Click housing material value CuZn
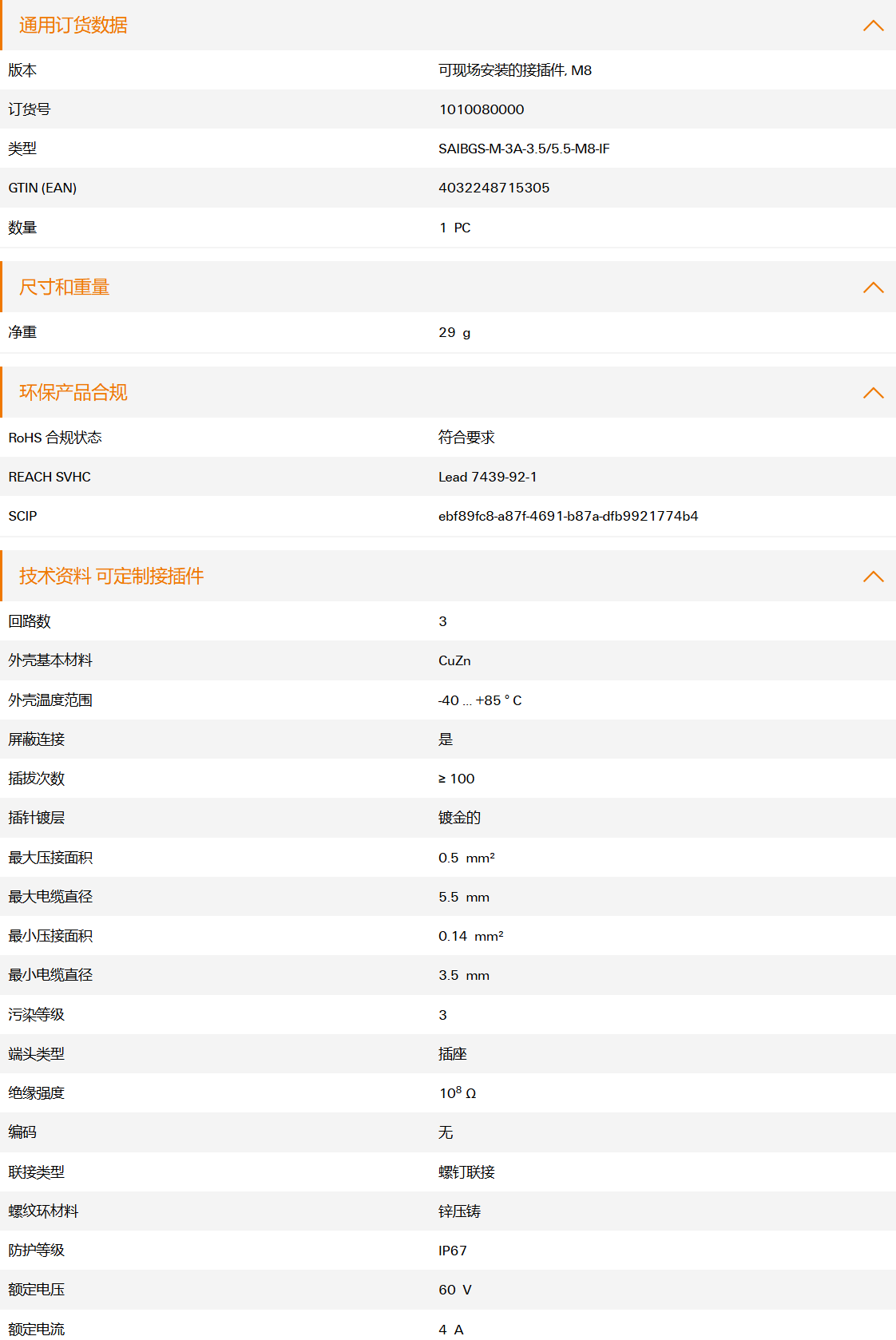 tap(454, 660)
